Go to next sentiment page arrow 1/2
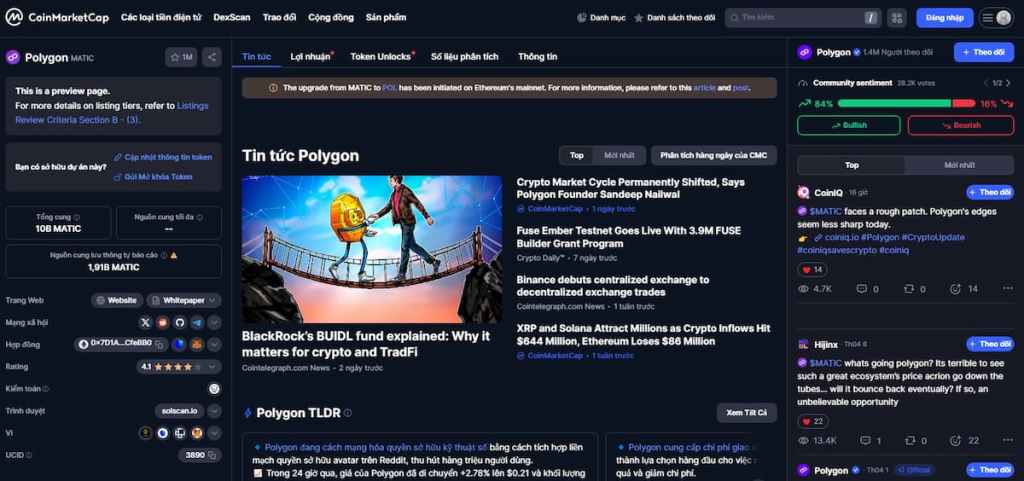The image size is (1024, 481). (1010, 83)
